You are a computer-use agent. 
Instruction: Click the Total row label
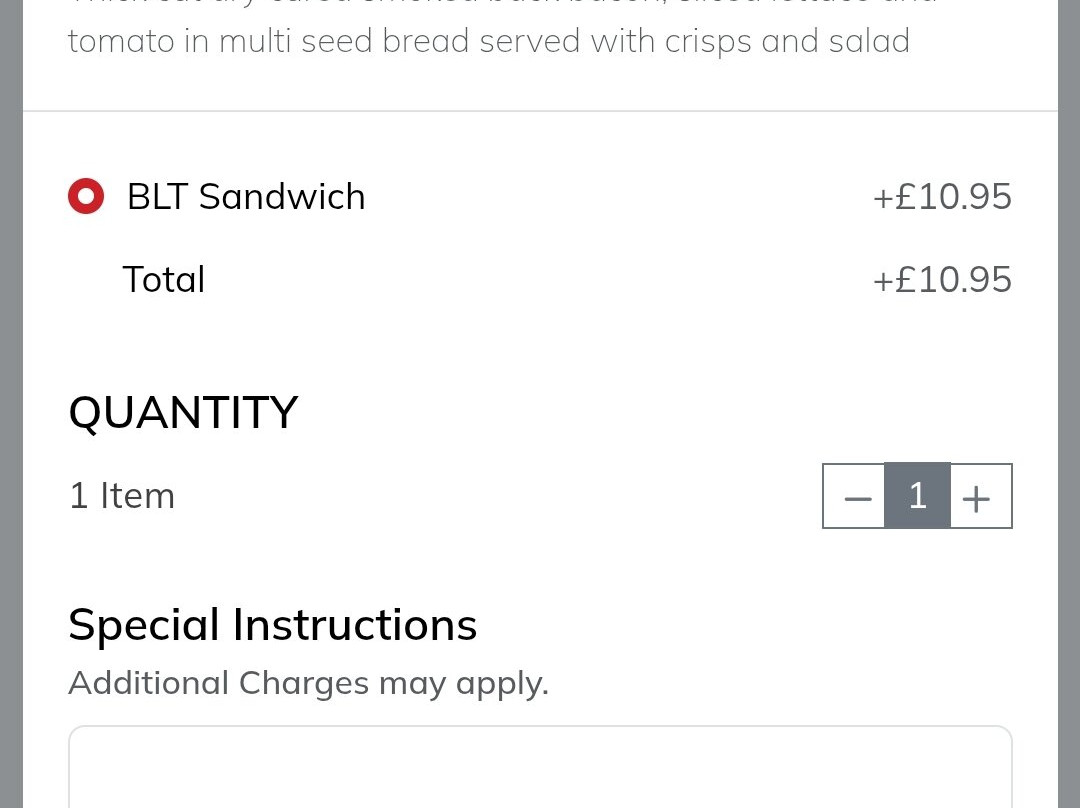[164, 279]
